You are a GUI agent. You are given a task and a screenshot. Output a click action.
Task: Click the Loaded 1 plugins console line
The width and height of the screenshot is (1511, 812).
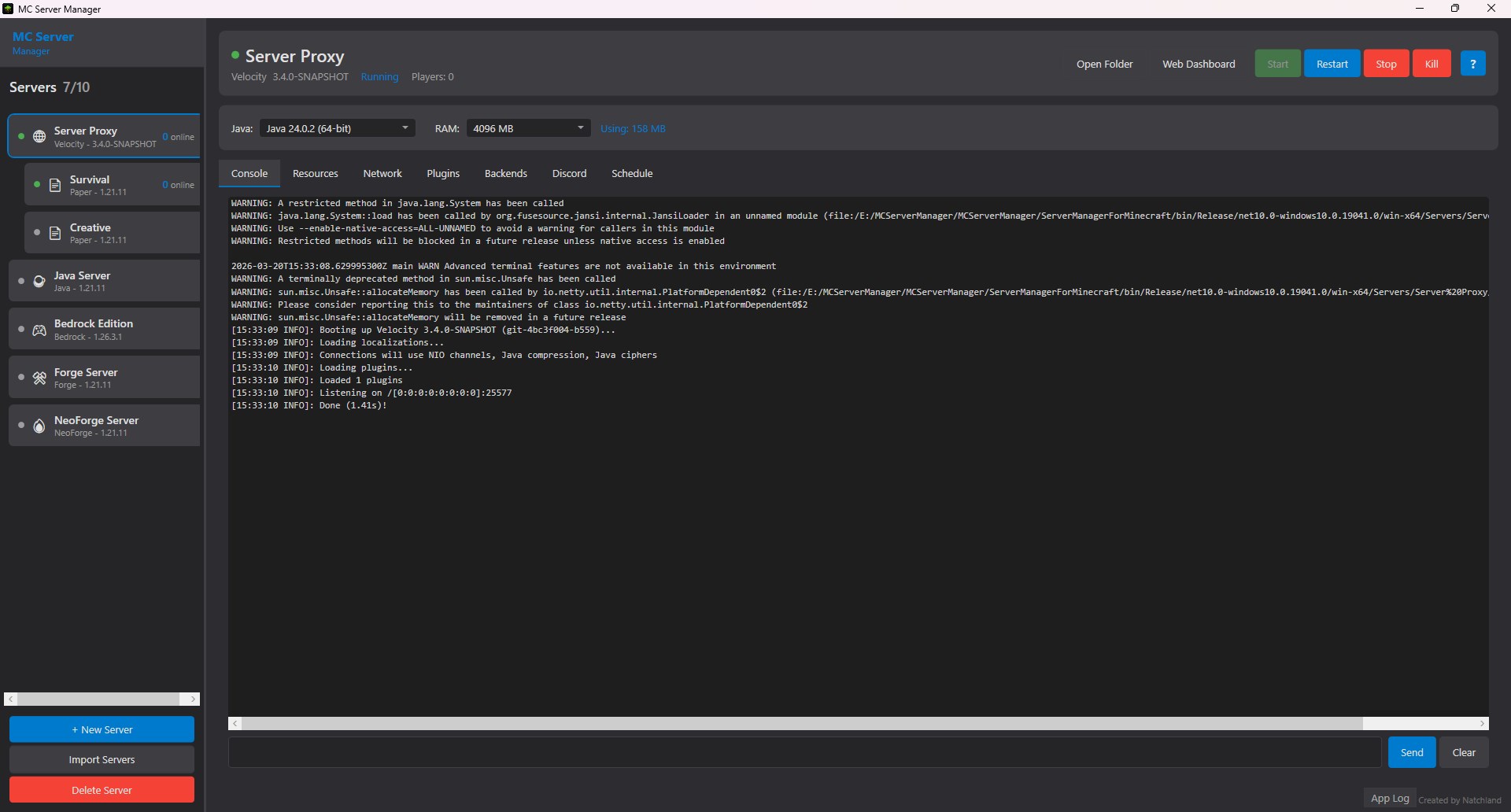316,381
